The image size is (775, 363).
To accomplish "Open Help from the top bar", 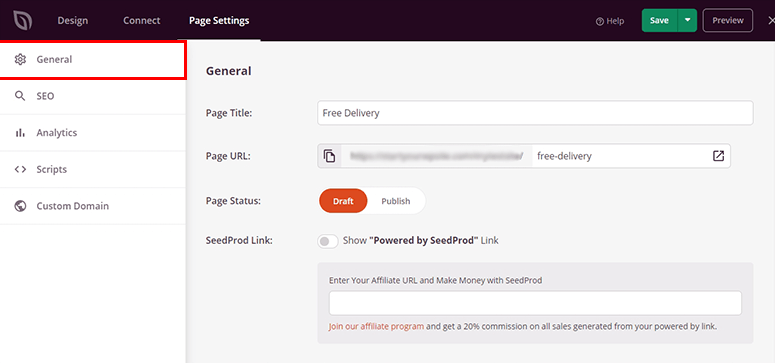I will coord(610,21).
